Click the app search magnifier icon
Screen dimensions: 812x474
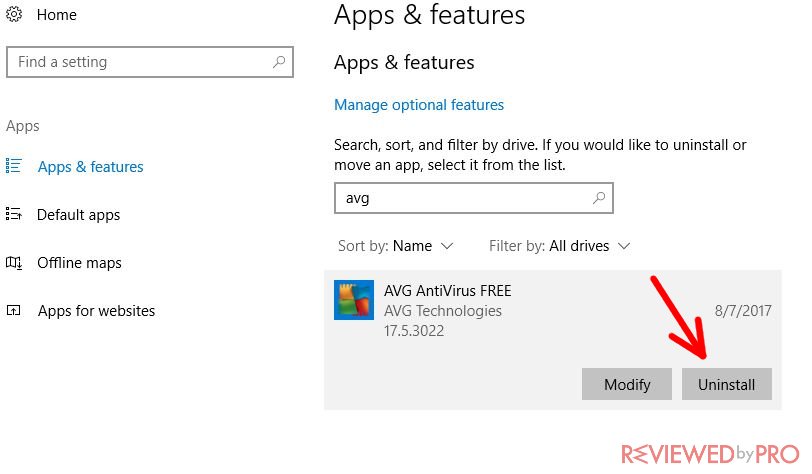click(599, 198)
